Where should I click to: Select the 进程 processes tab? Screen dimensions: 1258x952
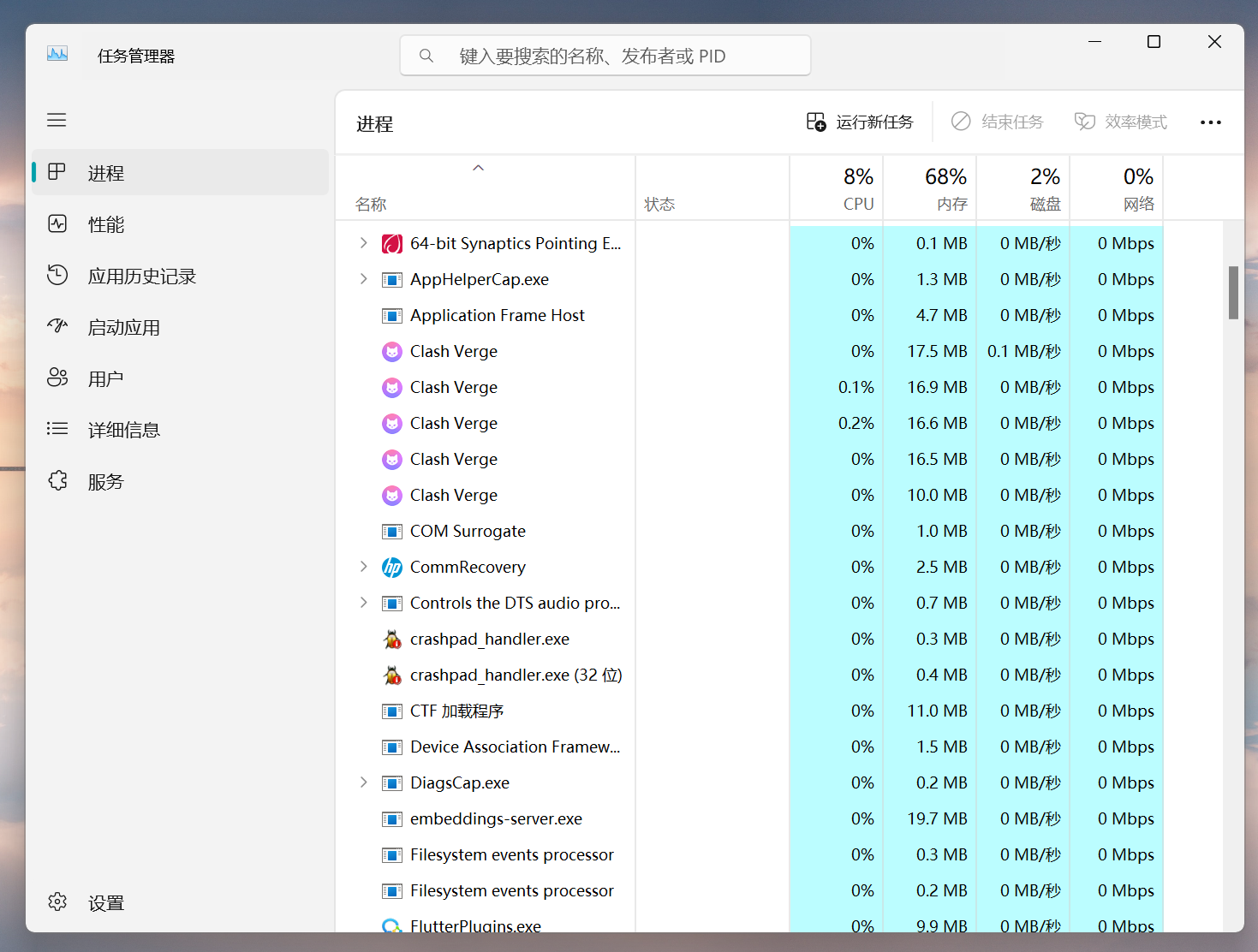pyautogui.click(x=180, y=173)
